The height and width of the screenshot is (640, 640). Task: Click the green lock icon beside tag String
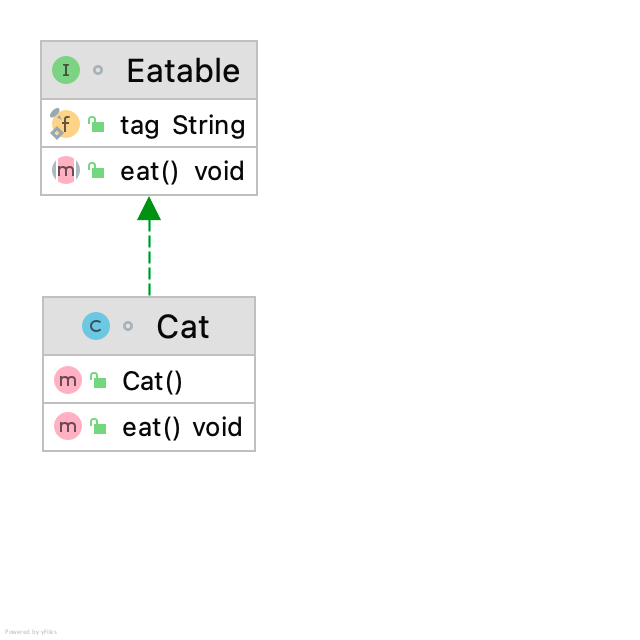click(x=96, y=125)
